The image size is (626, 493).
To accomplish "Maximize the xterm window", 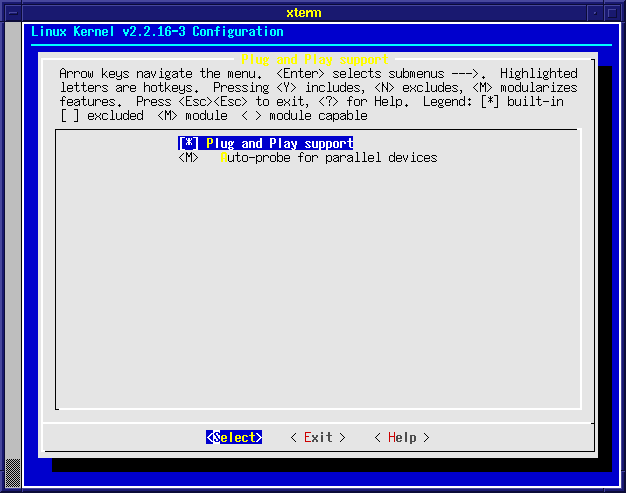I will coord(614,10).
